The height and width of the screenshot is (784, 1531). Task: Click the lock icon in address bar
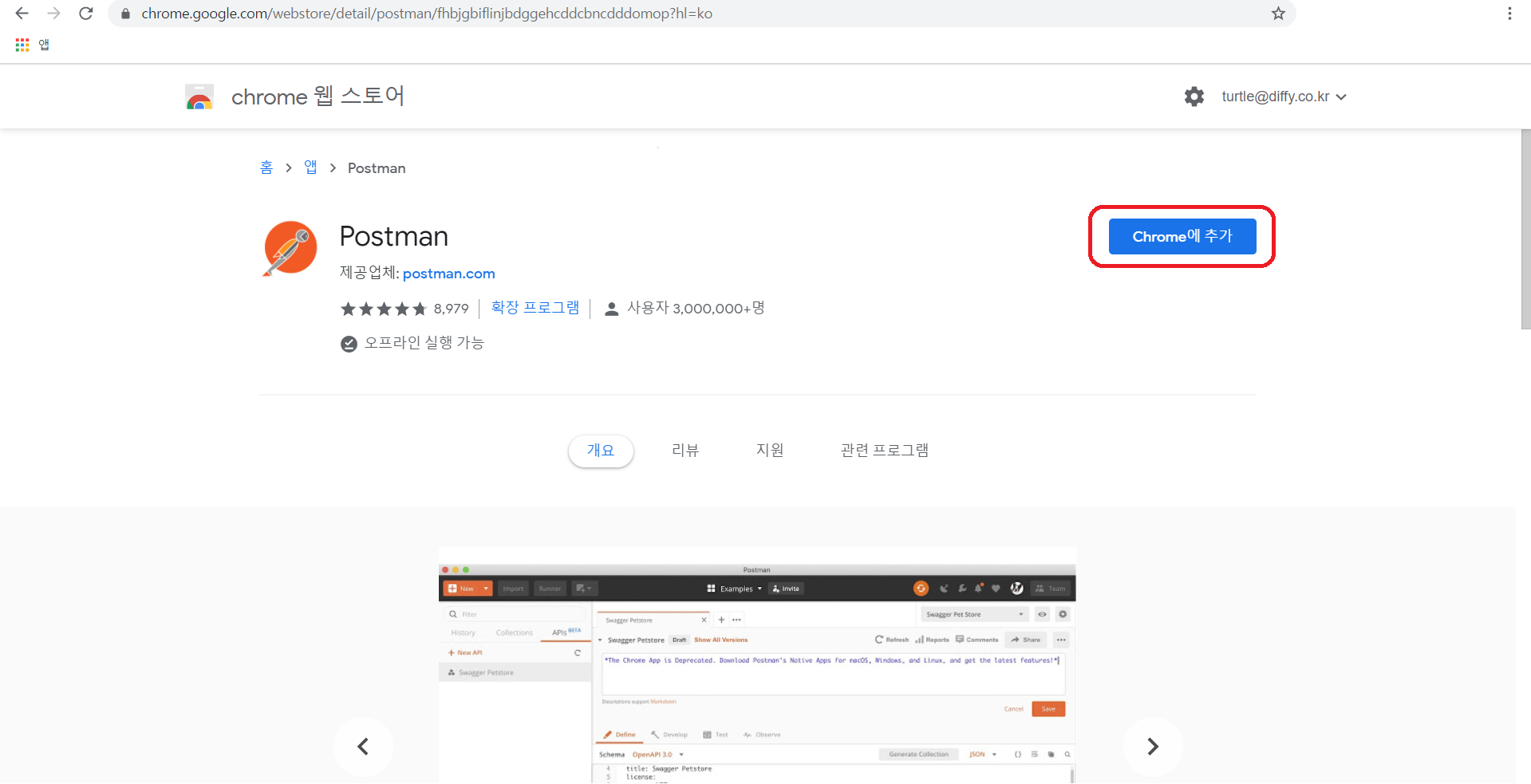coord(125,14)
